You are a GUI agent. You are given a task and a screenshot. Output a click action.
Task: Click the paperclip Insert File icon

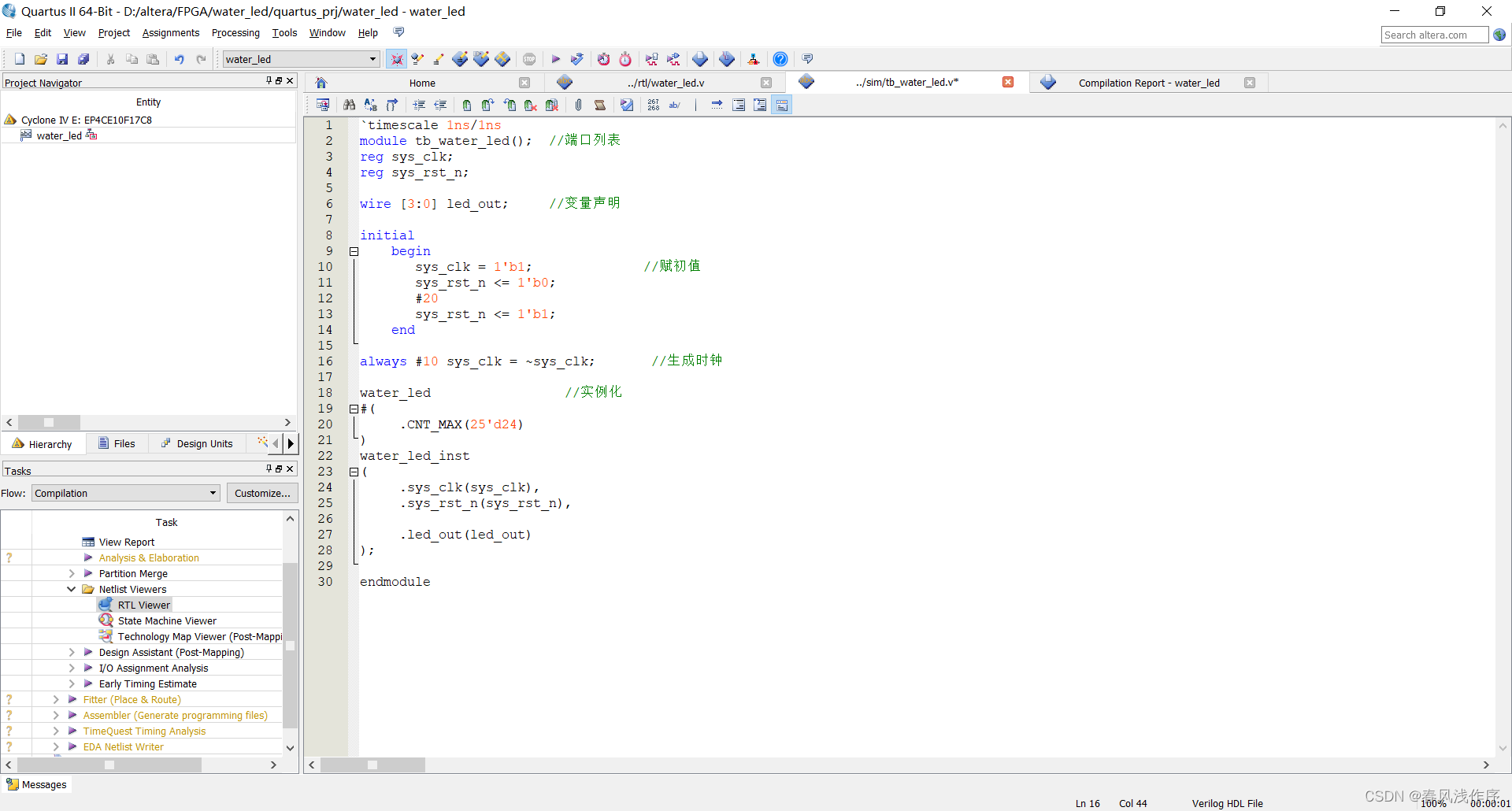pos(579,105)
